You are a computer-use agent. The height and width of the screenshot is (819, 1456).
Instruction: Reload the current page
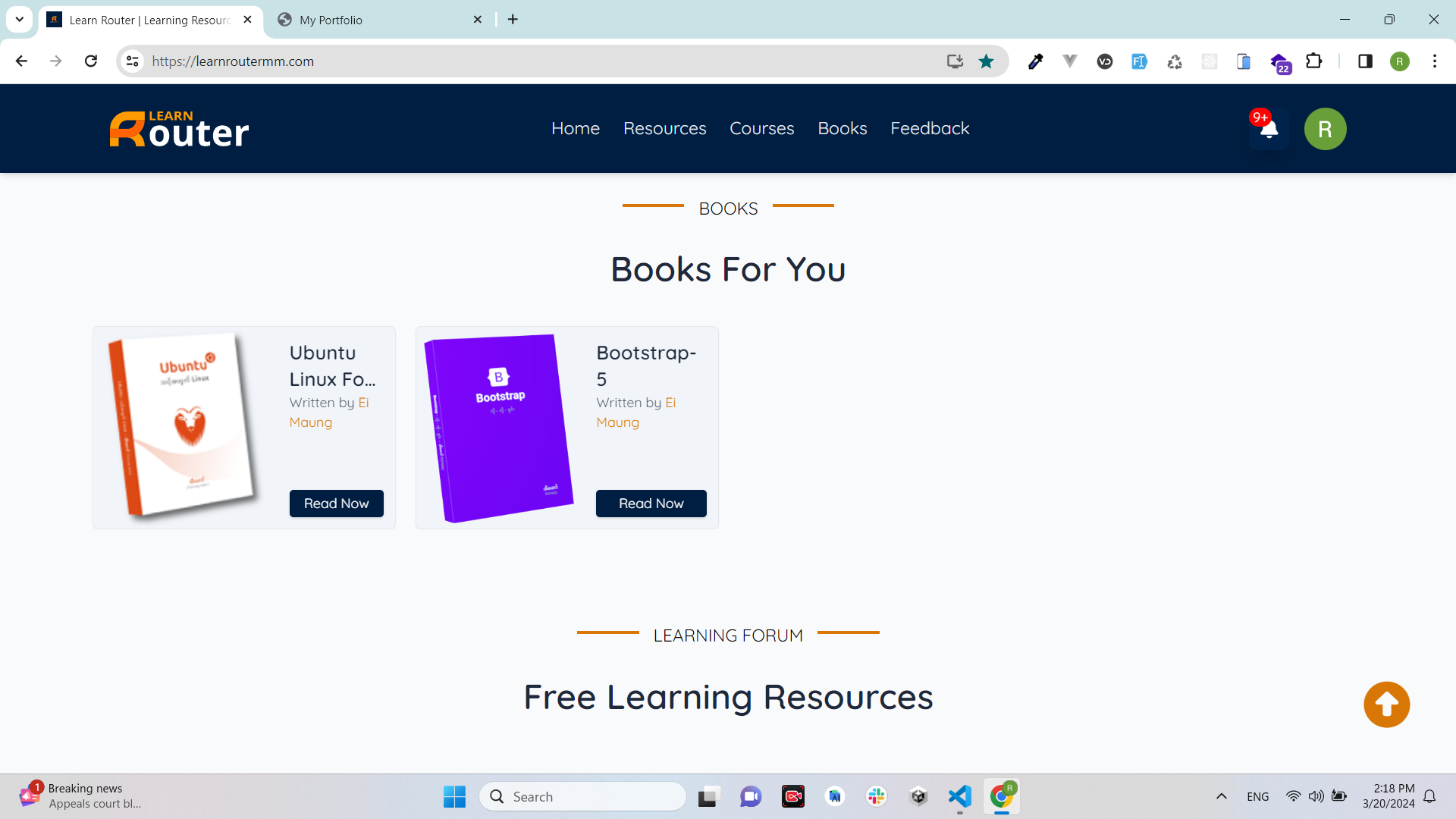point(91,61)
